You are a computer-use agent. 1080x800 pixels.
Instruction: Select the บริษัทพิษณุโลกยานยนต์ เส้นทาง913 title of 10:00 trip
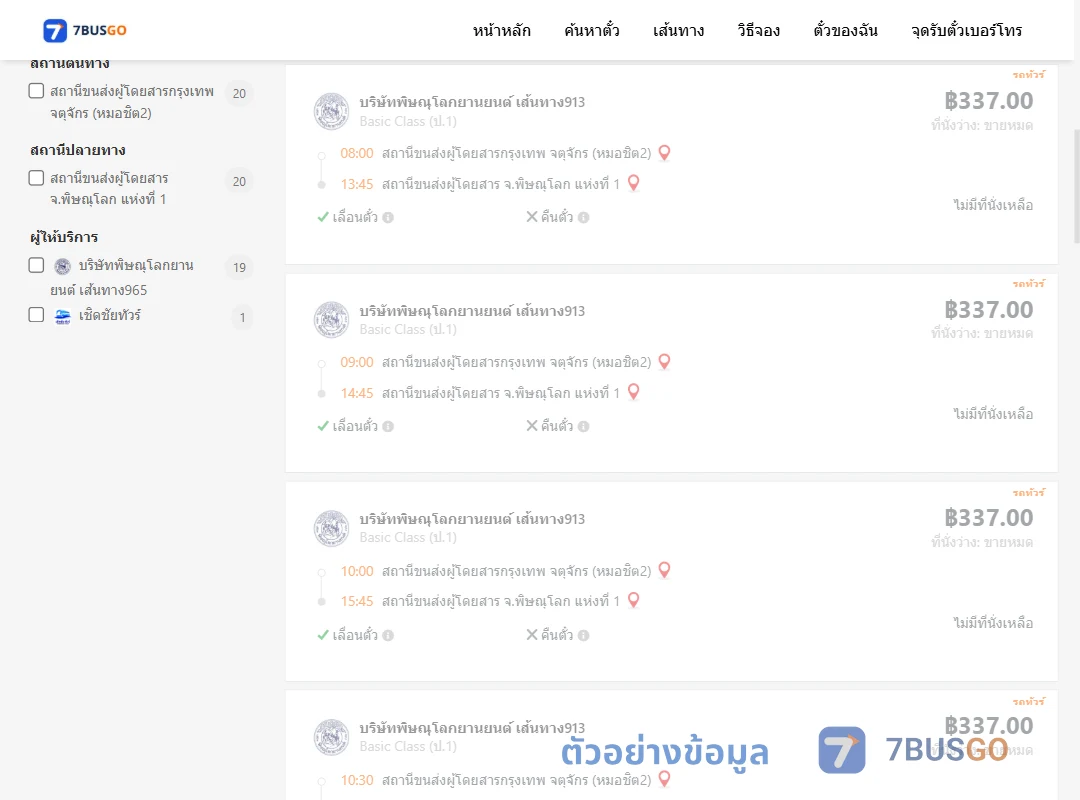pos(472,519)
